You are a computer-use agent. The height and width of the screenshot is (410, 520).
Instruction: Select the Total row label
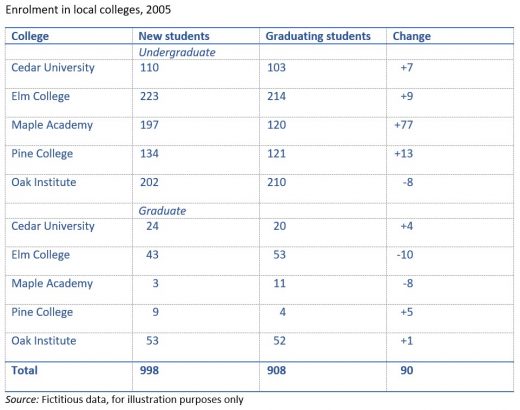(x=24, y=370)
